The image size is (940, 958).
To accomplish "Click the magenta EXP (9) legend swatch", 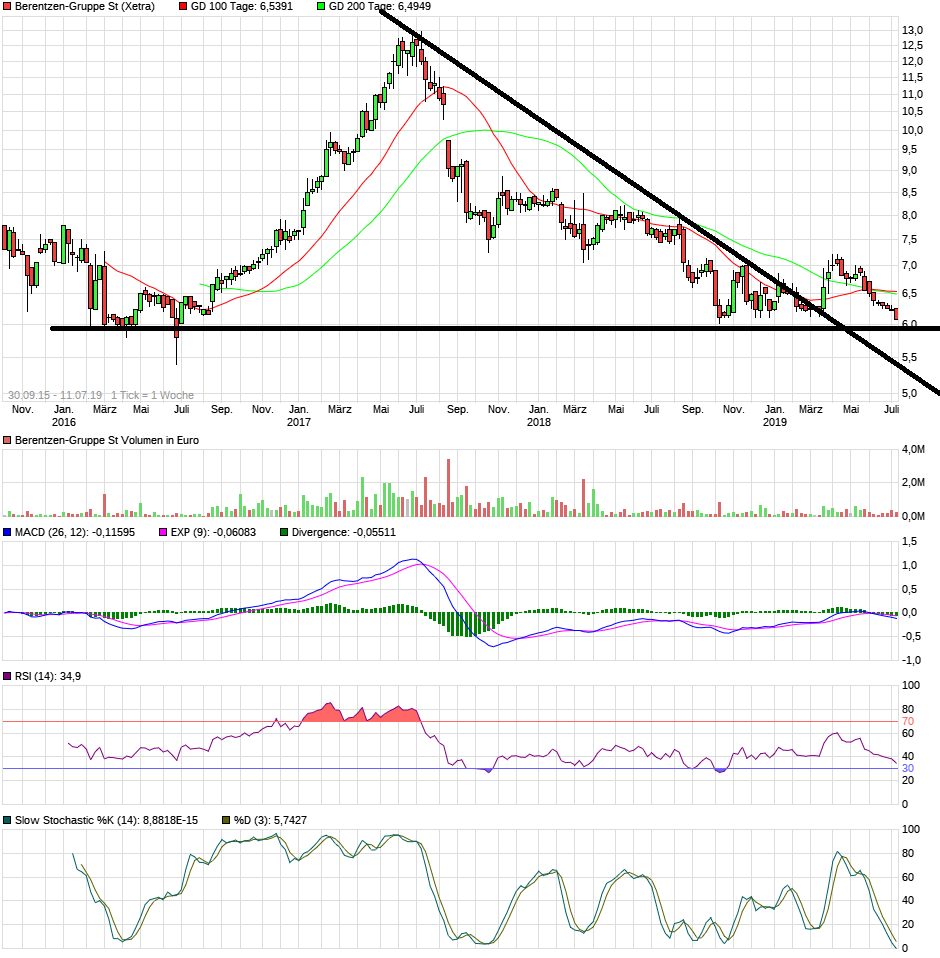I will pyautogui.click(x=162, y=533).
